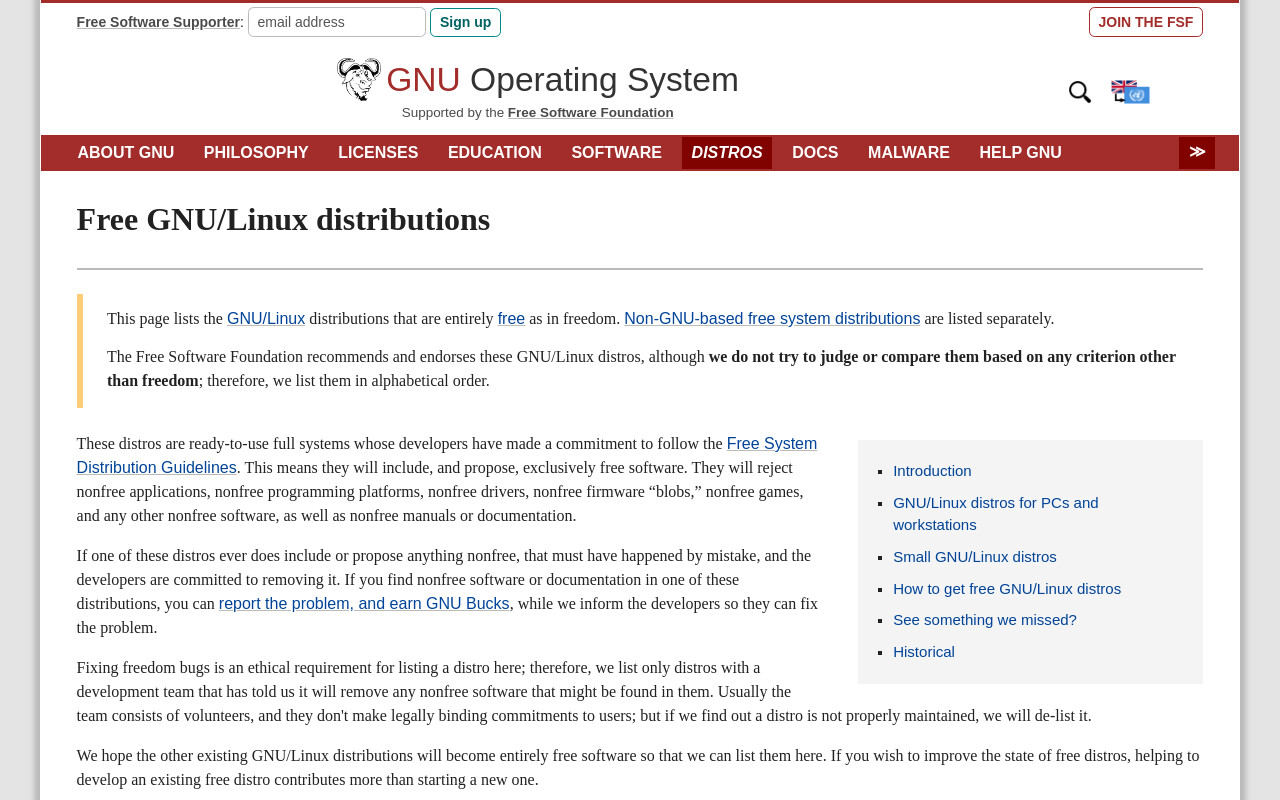Jump to See something we missed?
Image resolution: width=1280 pixels, height=800 pixels.
pyautogui.click(x=985, y=620)
